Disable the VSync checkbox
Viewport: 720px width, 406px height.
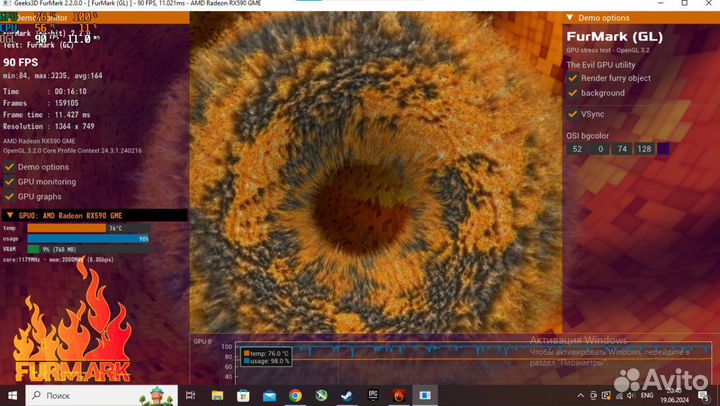pos(573,114)
